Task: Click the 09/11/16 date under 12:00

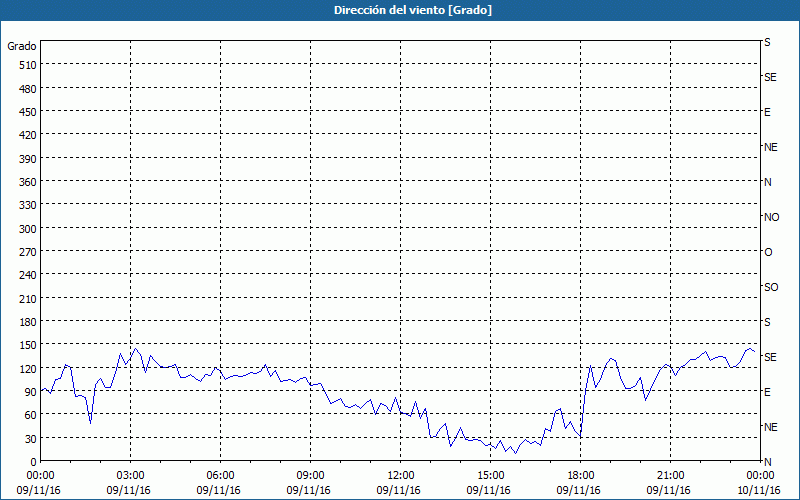Action: click(398, 490)
